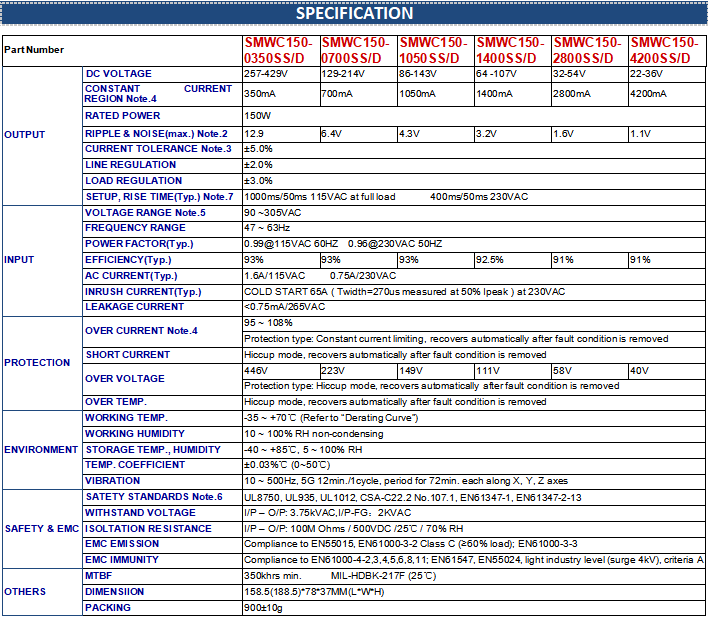Select the 900±10g packing value
This screenshot has width=708, height=618.
click(x=264, y=607)
